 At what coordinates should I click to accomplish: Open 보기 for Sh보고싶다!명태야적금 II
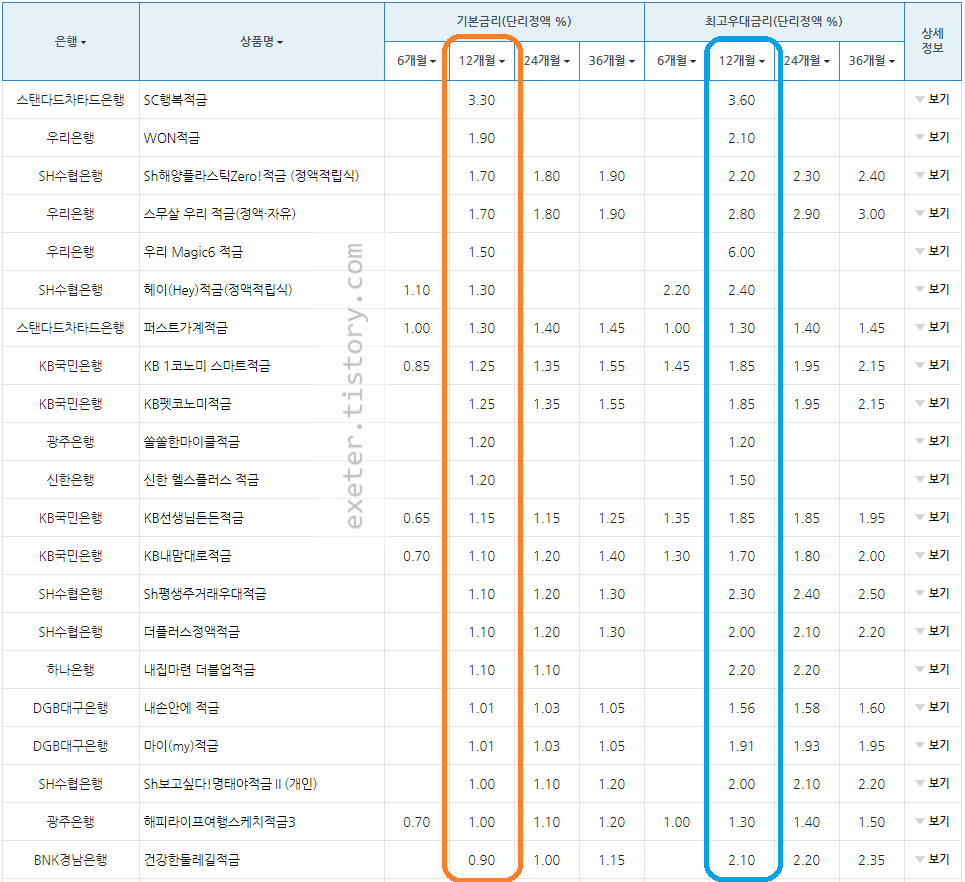tap(932, 784)
